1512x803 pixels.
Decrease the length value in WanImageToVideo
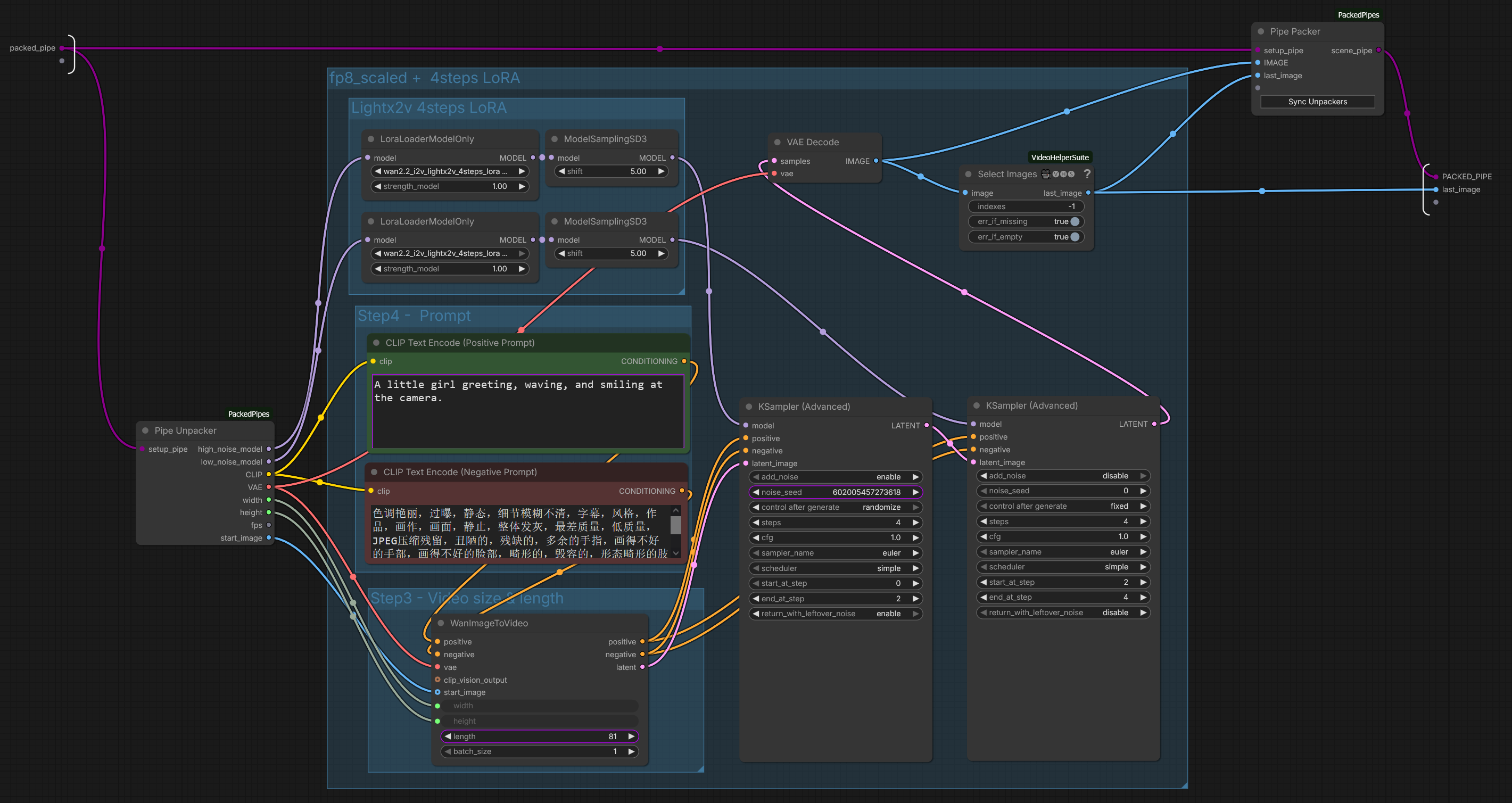coord(448,736)
